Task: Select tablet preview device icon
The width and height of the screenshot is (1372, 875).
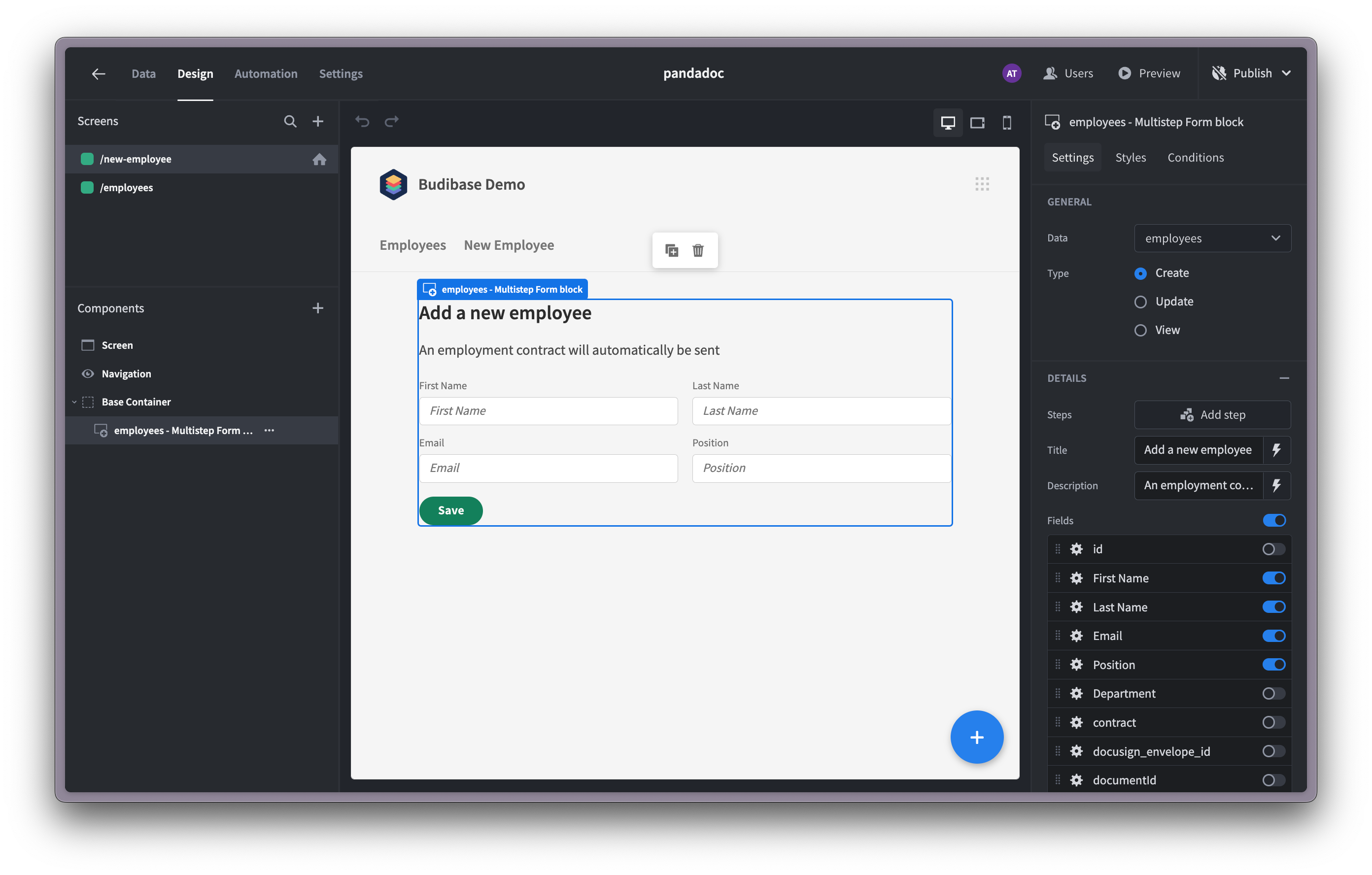Action: 977,123
